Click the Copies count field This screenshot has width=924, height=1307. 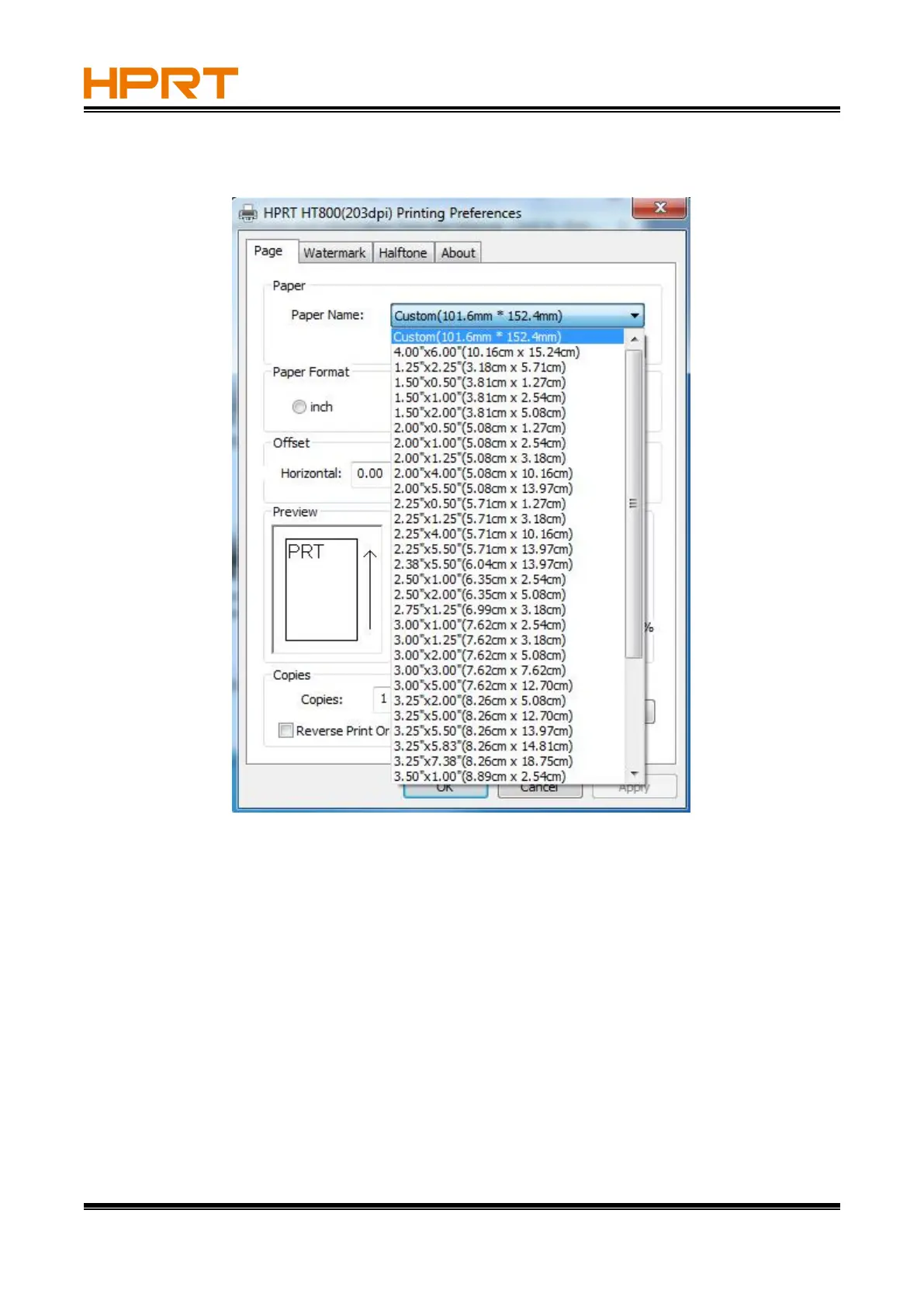[382, 699]
